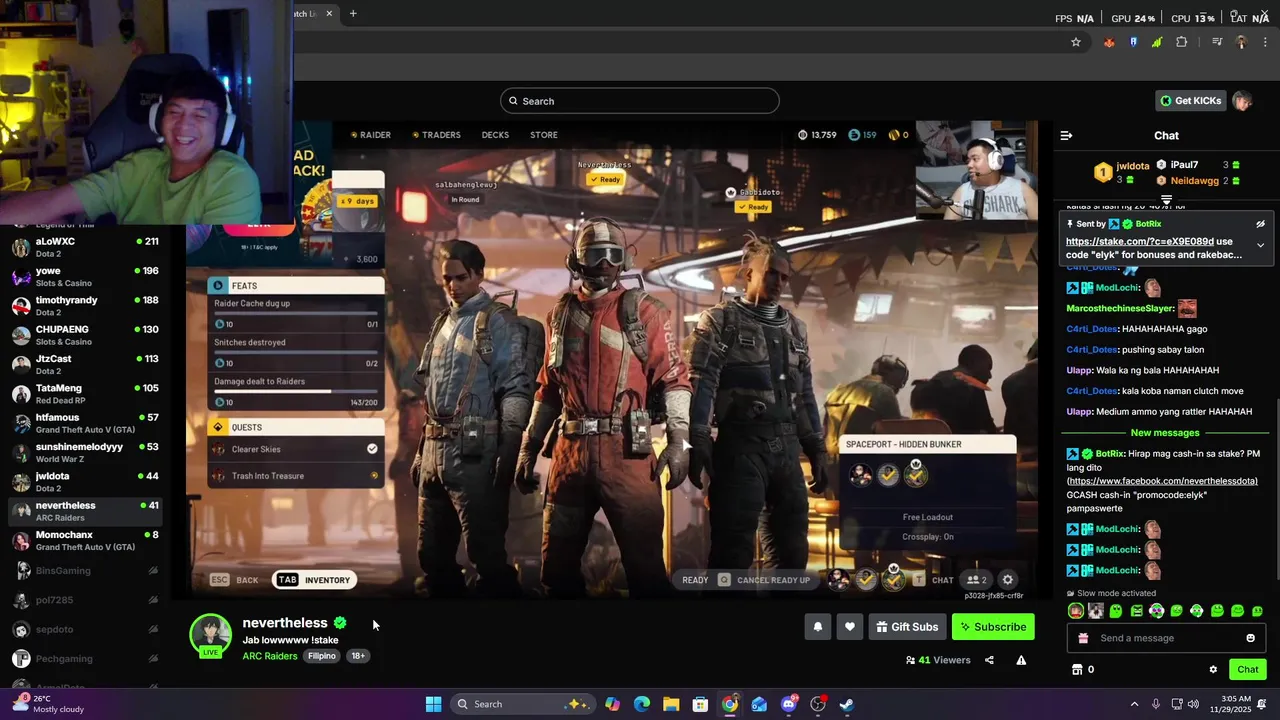Click the Kick search field
The height and width of the screenshot is (720, 1280).
pos(640,101)
